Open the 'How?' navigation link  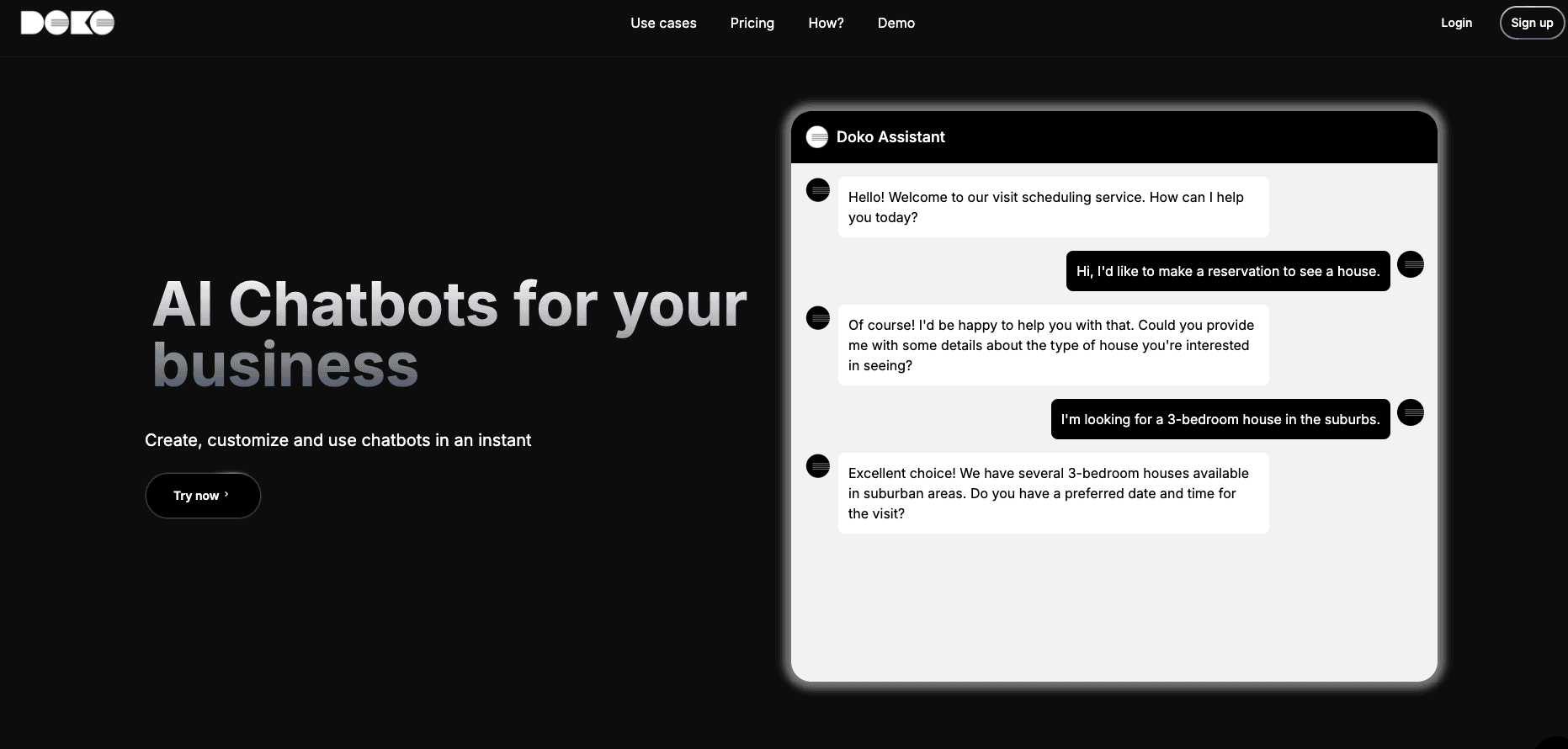[x=826, y=23]
